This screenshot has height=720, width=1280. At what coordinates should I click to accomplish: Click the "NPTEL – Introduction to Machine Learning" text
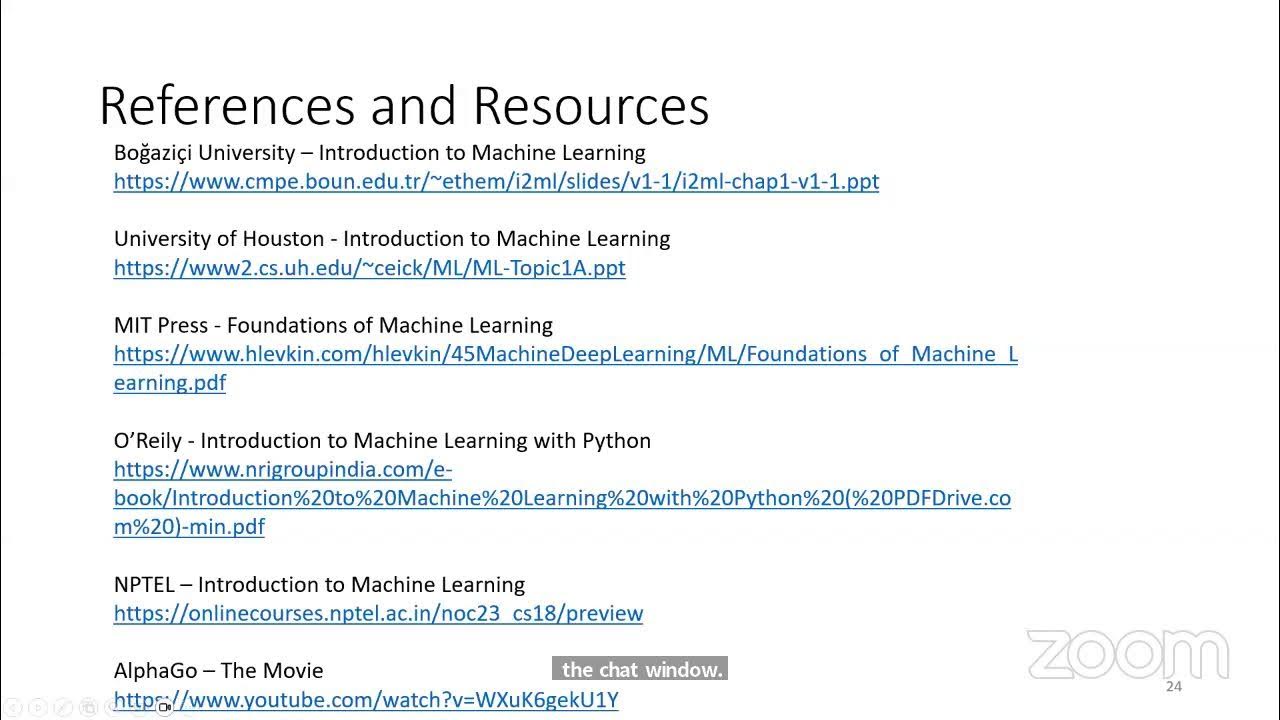(x=319, y=584)
